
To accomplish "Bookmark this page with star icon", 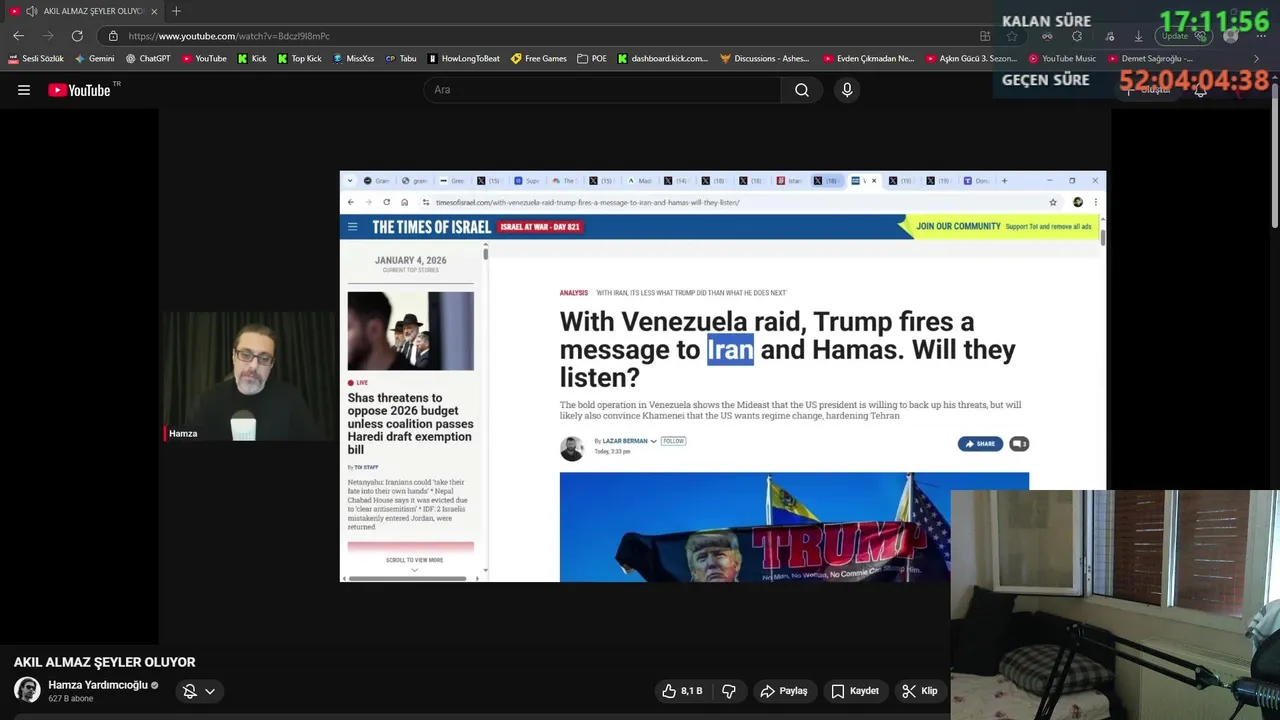I will [x=1012, y=36].
